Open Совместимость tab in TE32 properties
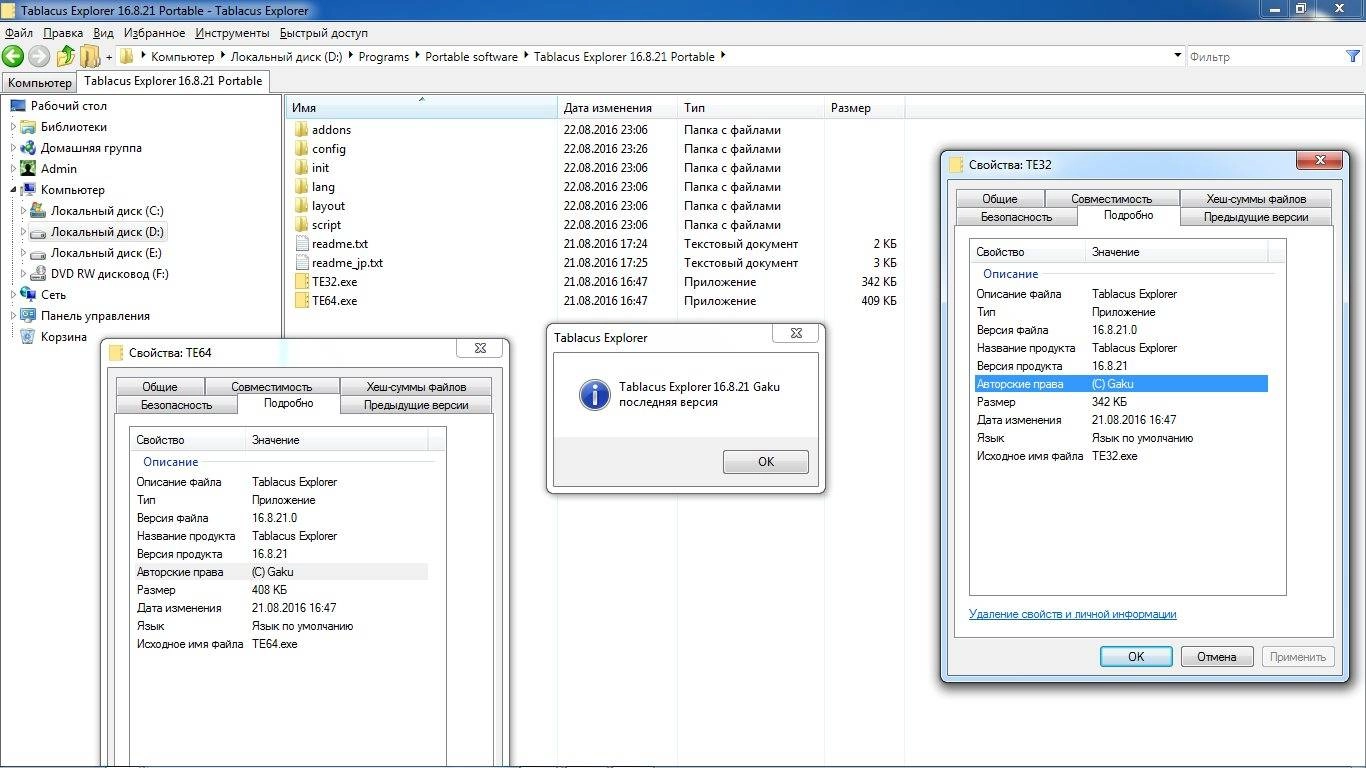The image size is (1366, 768). 1111,198
